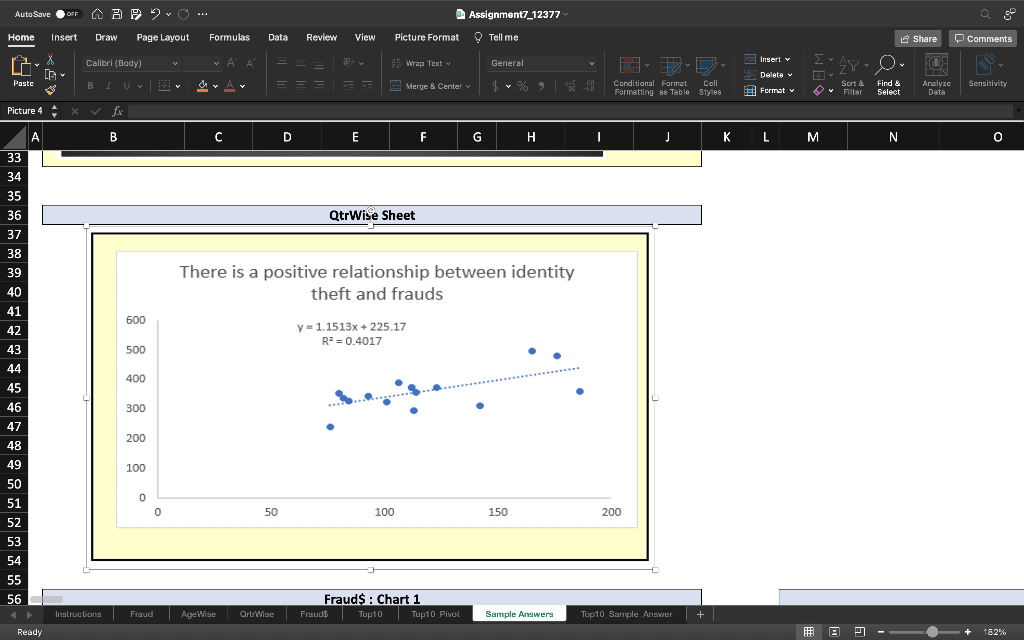The height and width of the screenshot is (640, 1024).
Task: Switch to Page Layout view in status bar
Action: pos(832,632)
